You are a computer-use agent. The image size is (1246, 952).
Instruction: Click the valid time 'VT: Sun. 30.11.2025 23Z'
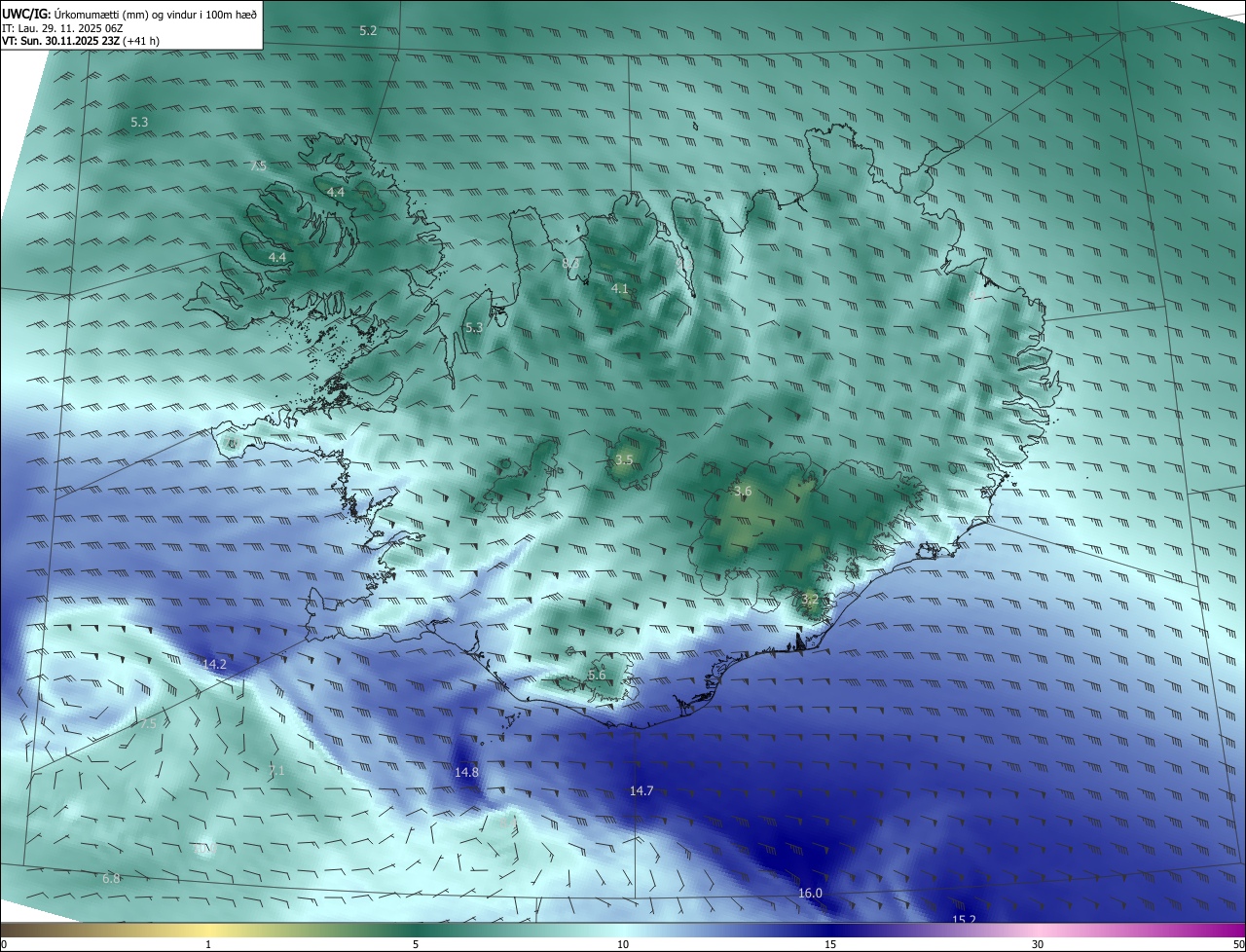pos(60,41)
